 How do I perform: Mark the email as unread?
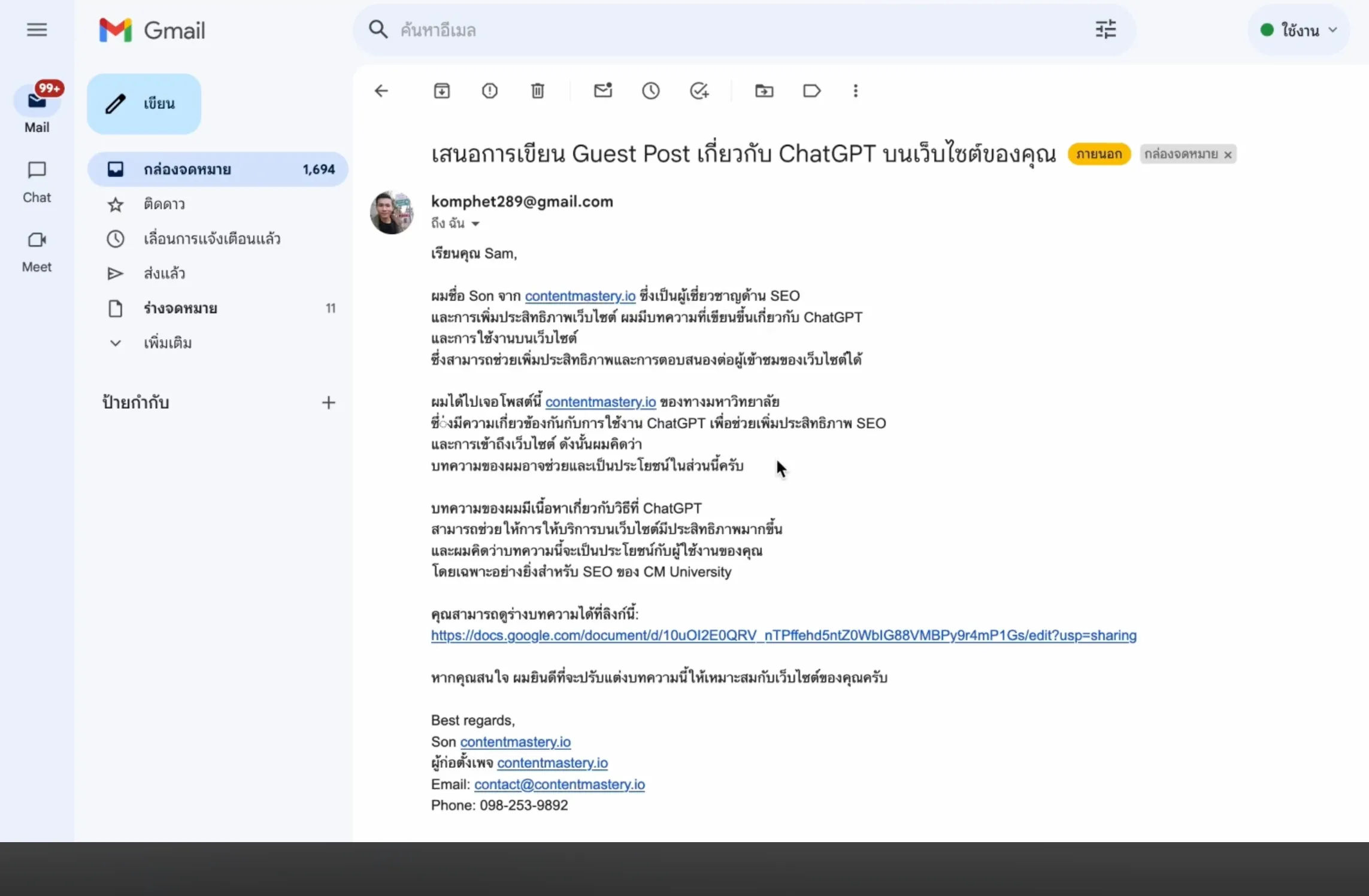(x=603, y=91)
